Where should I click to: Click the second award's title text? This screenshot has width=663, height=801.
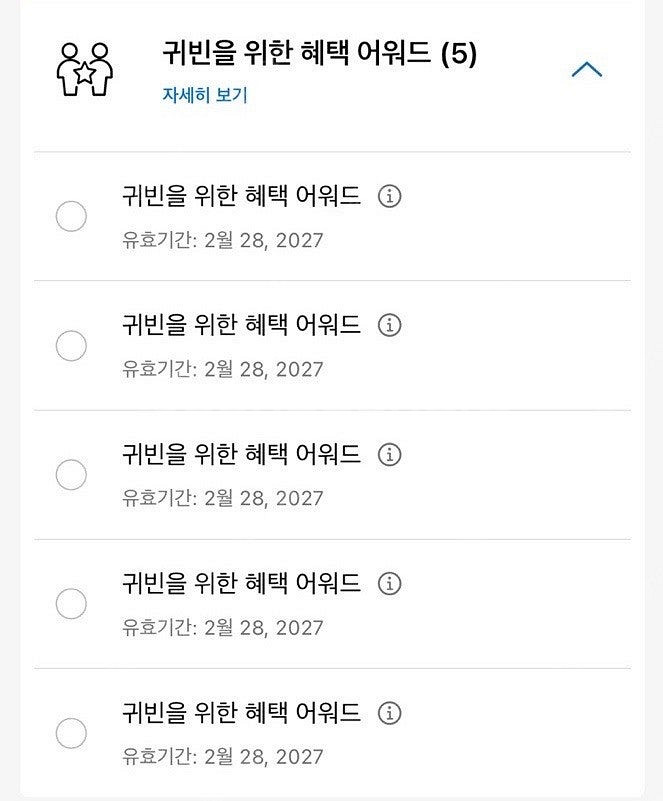pos(240,325)
